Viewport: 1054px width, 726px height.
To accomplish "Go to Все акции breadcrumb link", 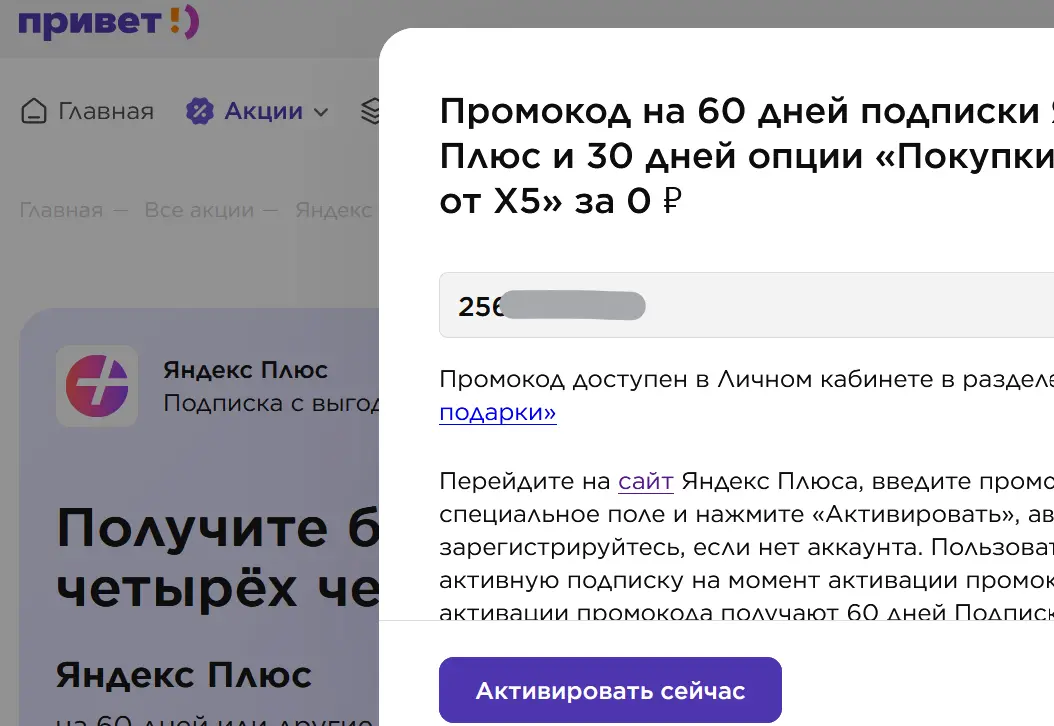I will tap(200, 210).
